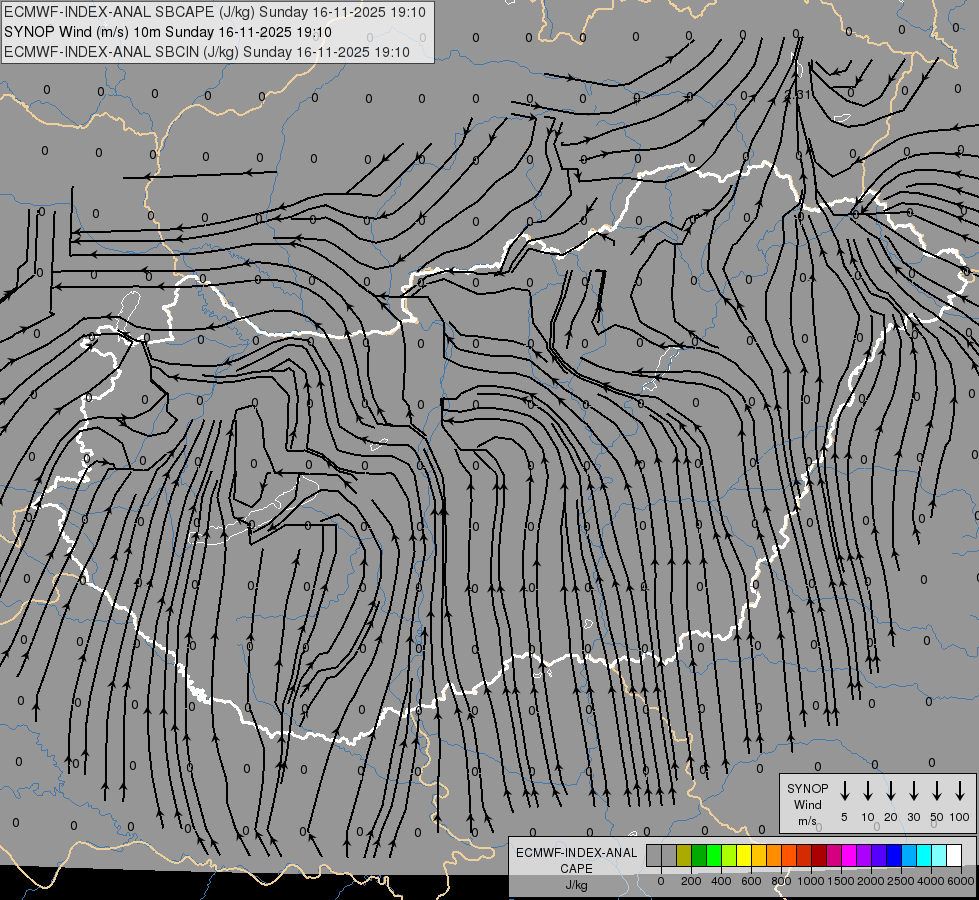Click the 30 m/s wind arrow in legend
The height and width of the screenshot is (900, 979).
[x=913, y=790]
